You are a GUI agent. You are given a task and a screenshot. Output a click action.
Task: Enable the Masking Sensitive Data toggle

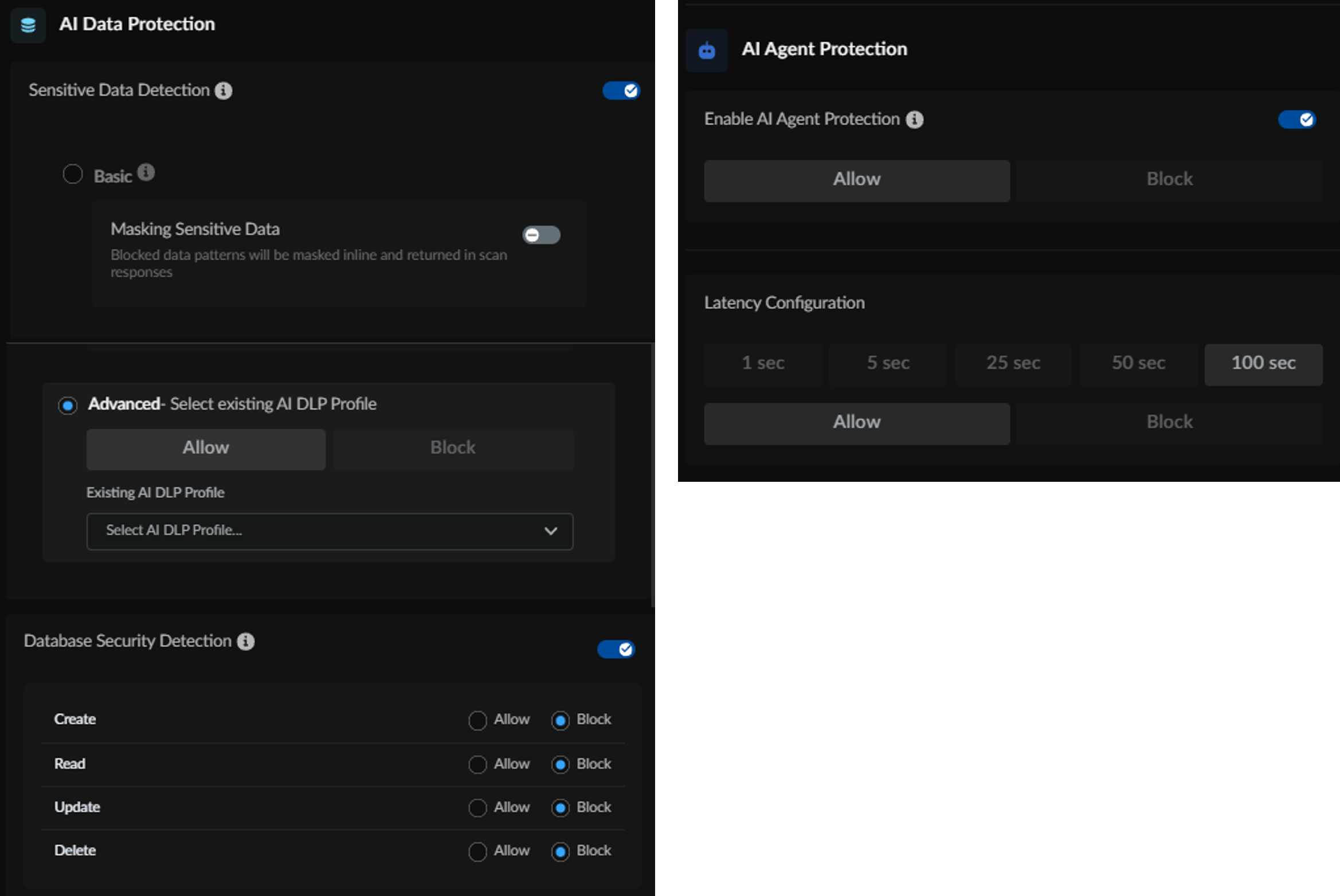click(x=541, y=235)
